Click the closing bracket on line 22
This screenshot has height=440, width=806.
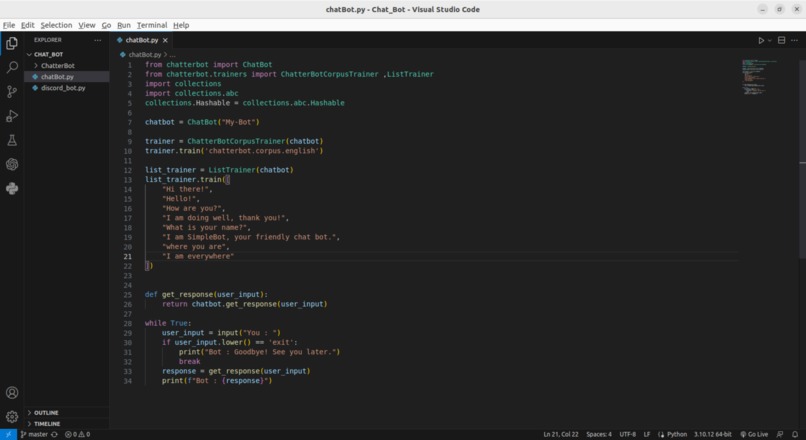pos(149,266)
